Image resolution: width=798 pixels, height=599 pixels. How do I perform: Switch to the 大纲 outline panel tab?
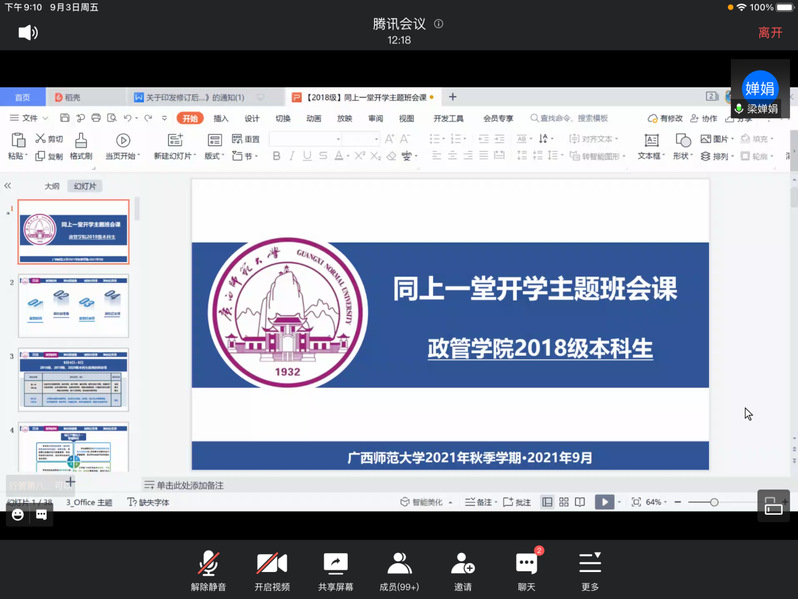pos(52,186)
